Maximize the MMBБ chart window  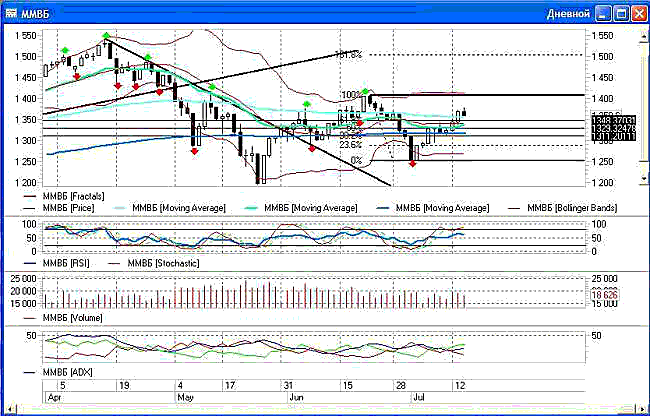tap(621, 14)
